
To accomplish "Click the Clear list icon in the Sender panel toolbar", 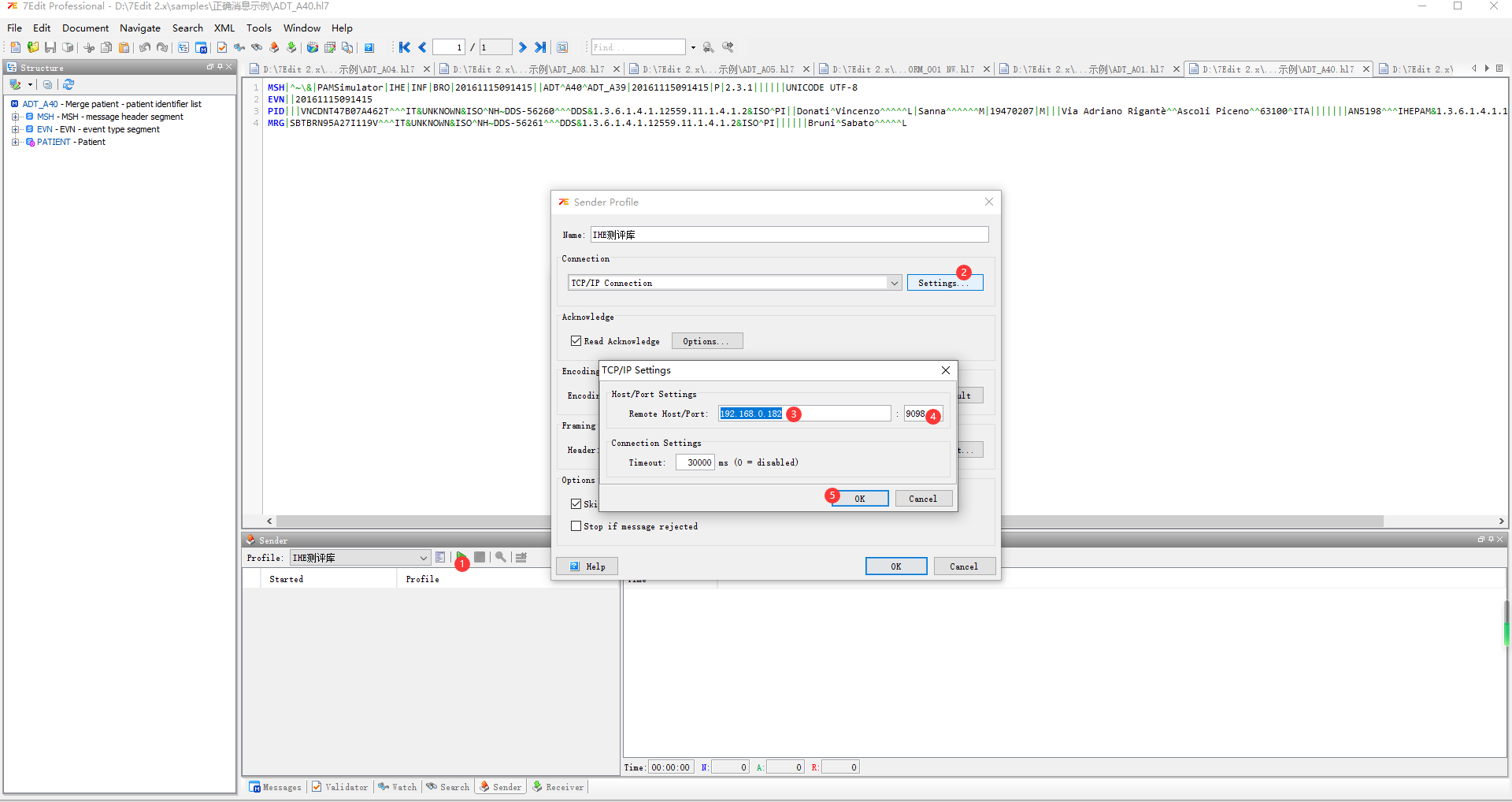I will point(521,557).
